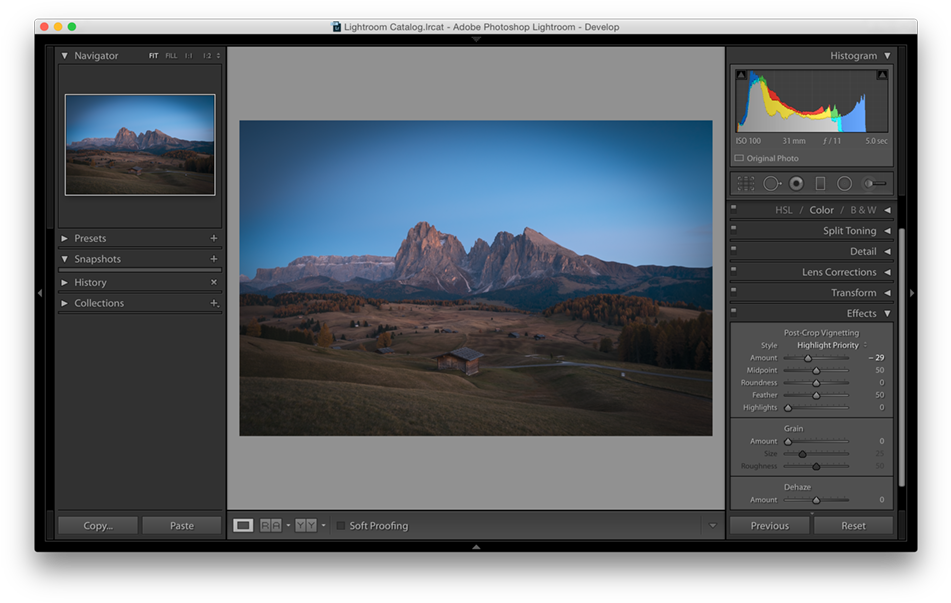Show the top module picker arrow
The image size is (951, 603).
coord(476,39)
